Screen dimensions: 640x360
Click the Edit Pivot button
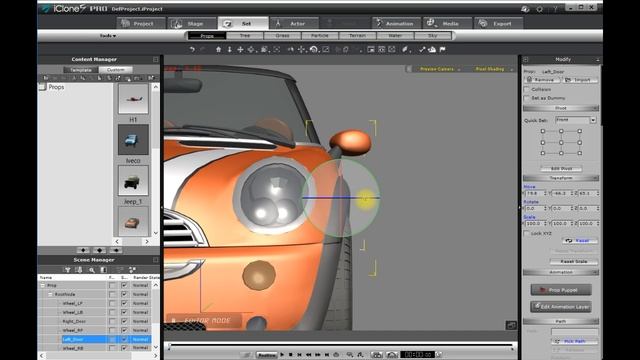[x=561, y=169]
